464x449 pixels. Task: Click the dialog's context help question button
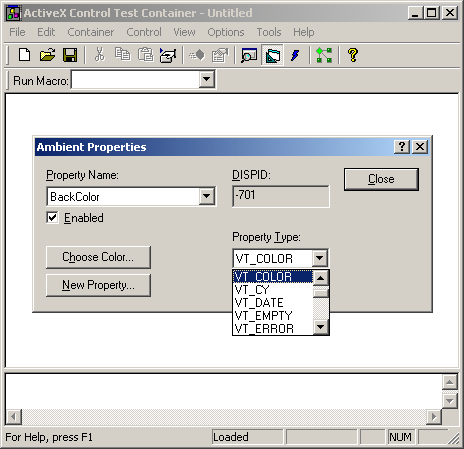coord(402,146)
